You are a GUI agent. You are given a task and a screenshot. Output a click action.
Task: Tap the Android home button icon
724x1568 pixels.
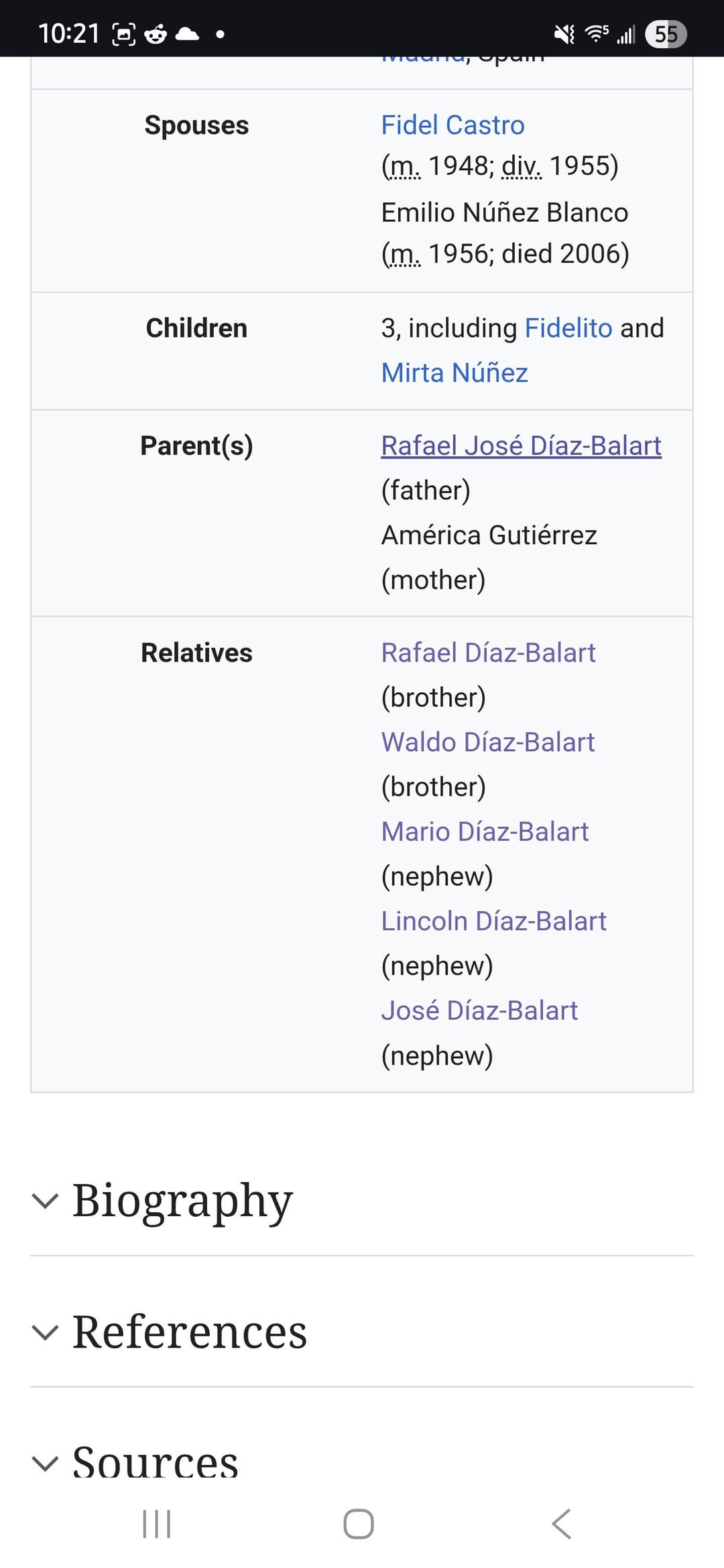click(359, 1524)
